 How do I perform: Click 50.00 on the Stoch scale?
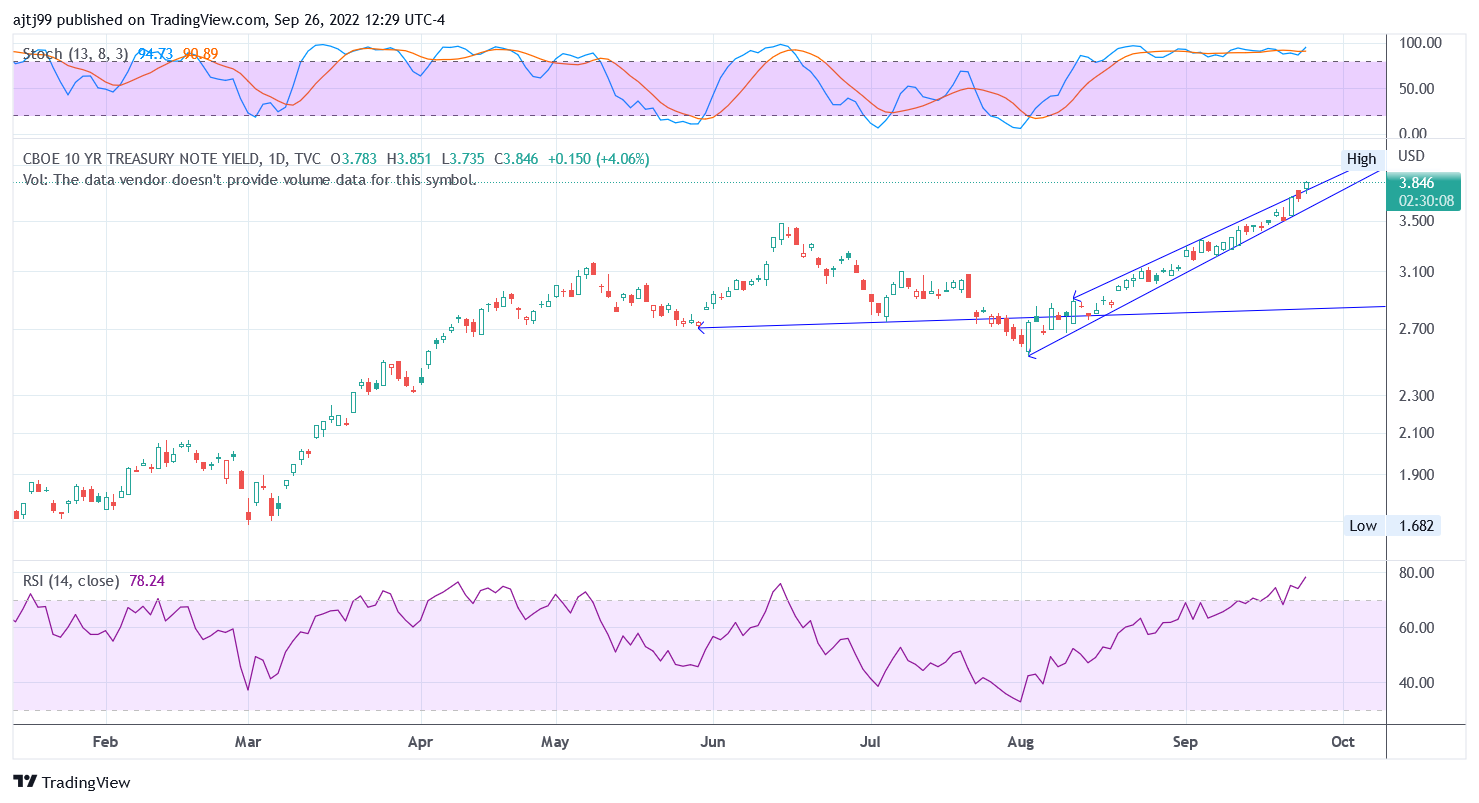tap(1419, 89)
